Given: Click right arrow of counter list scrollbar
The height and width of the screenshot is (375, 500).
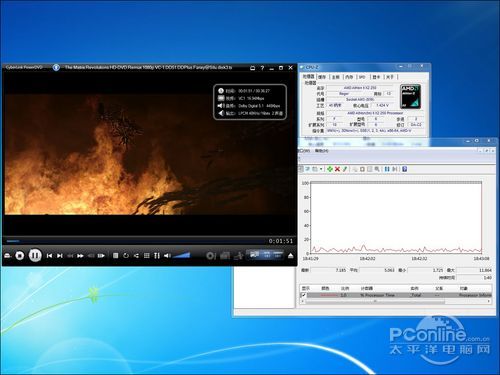Looking at the screenshot, I should 489,301.
